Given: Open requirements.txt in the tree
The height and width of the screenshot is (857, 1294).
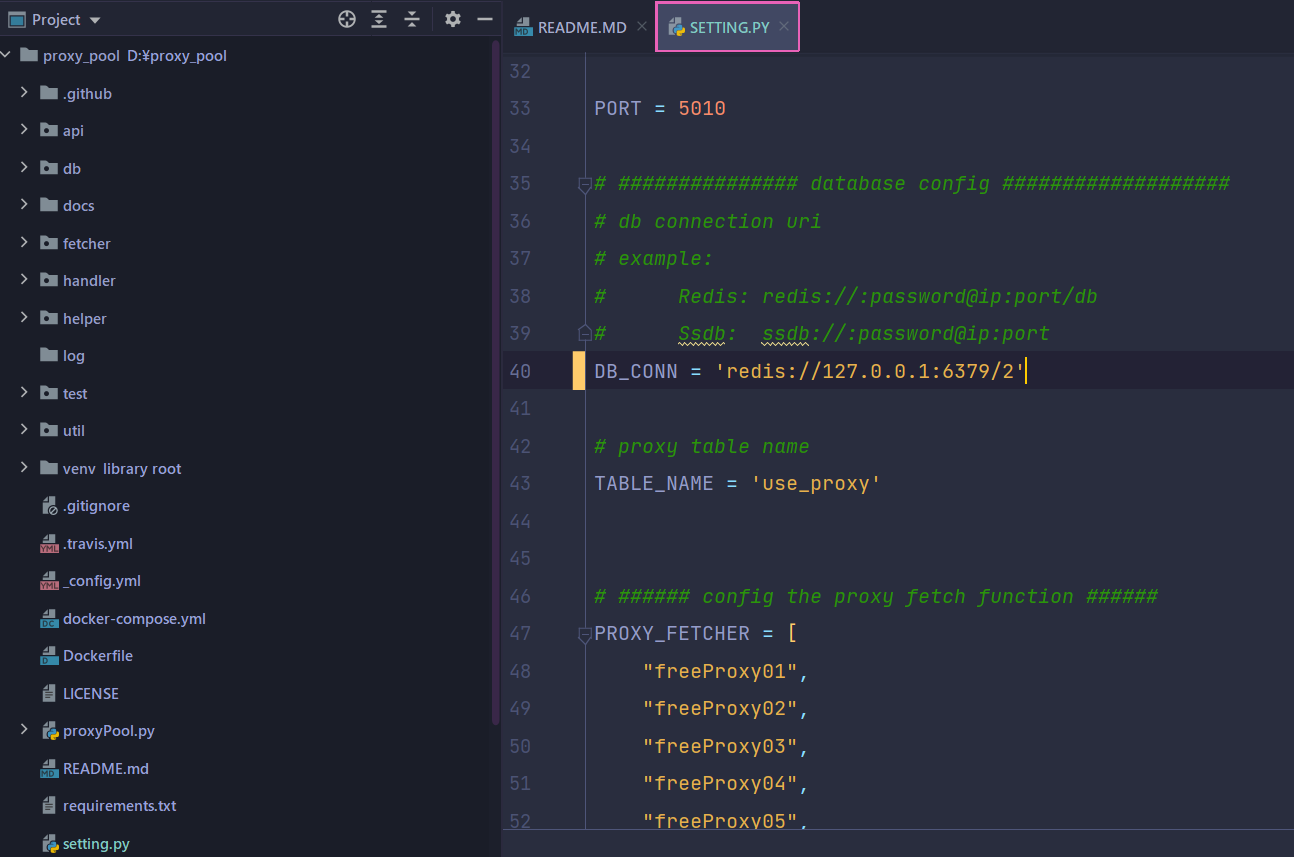Looking at the screenshot, I should click(x=119, y=806).
